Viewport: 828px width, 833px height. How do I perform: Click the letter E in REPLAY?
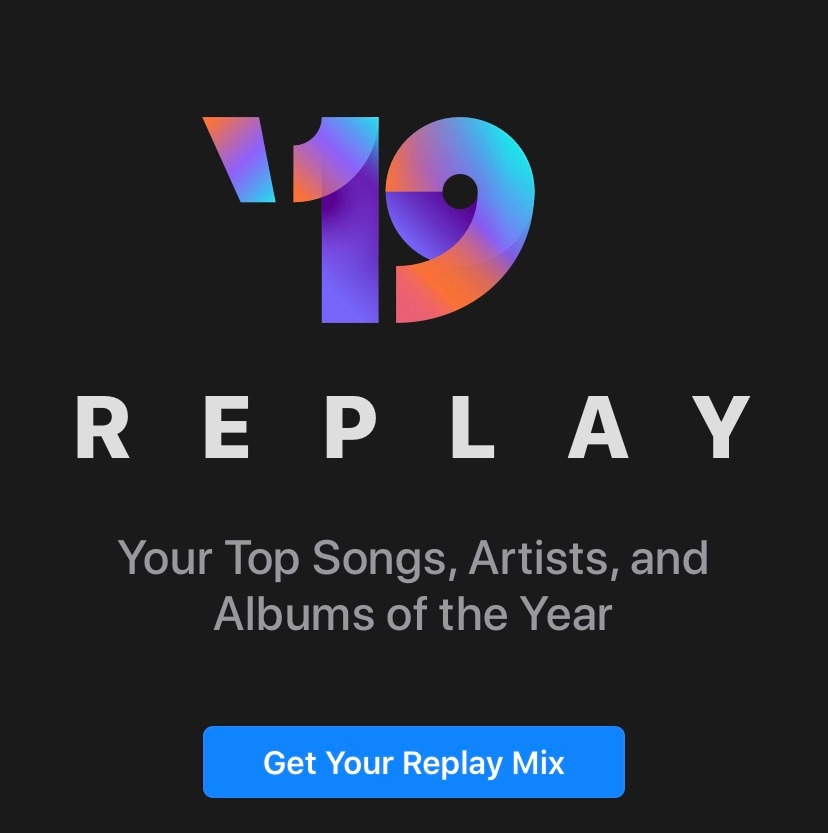(x=227, y=427)
